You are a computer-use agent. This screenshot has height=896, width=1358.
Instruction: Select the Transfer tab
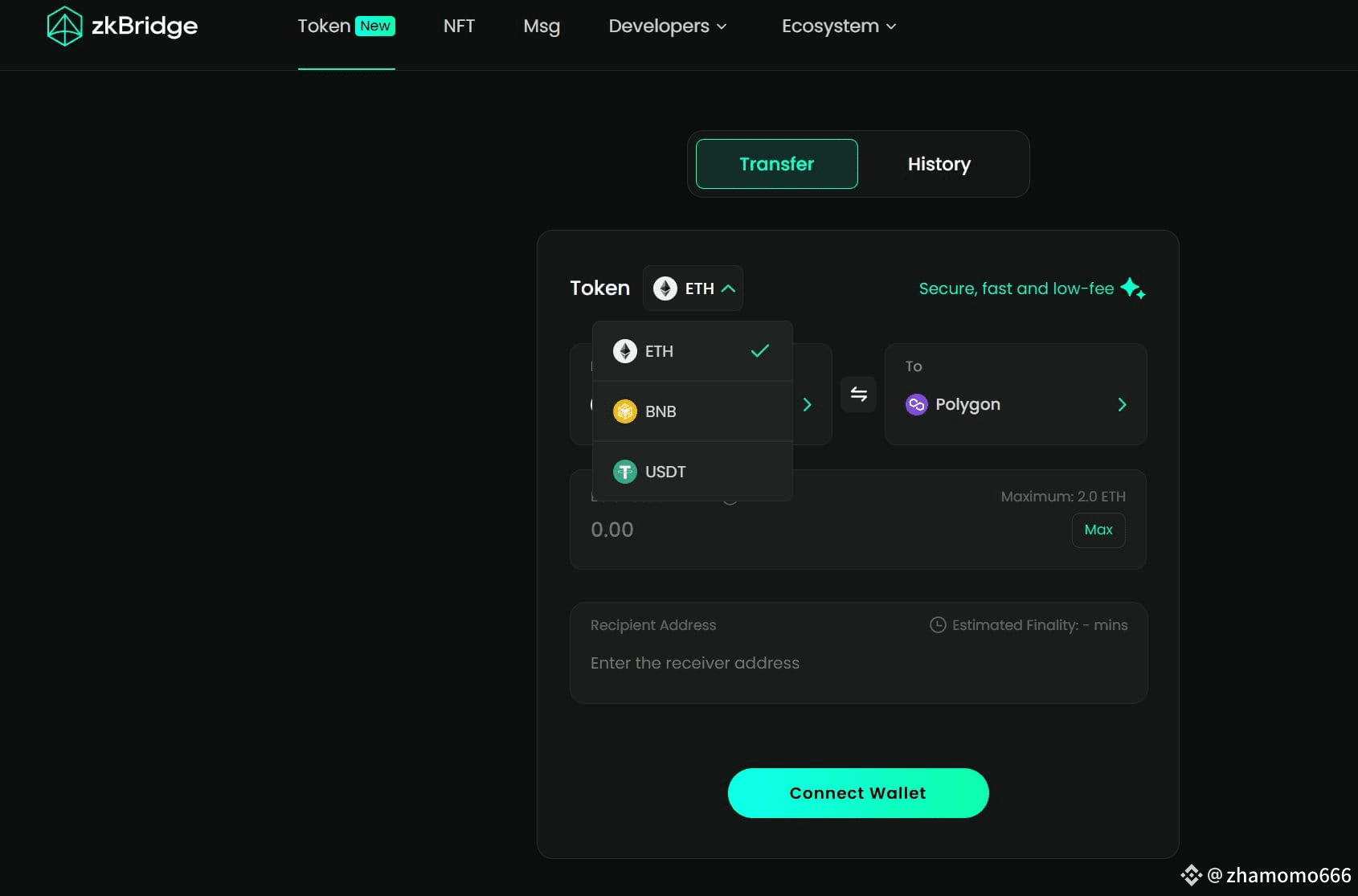777,164
